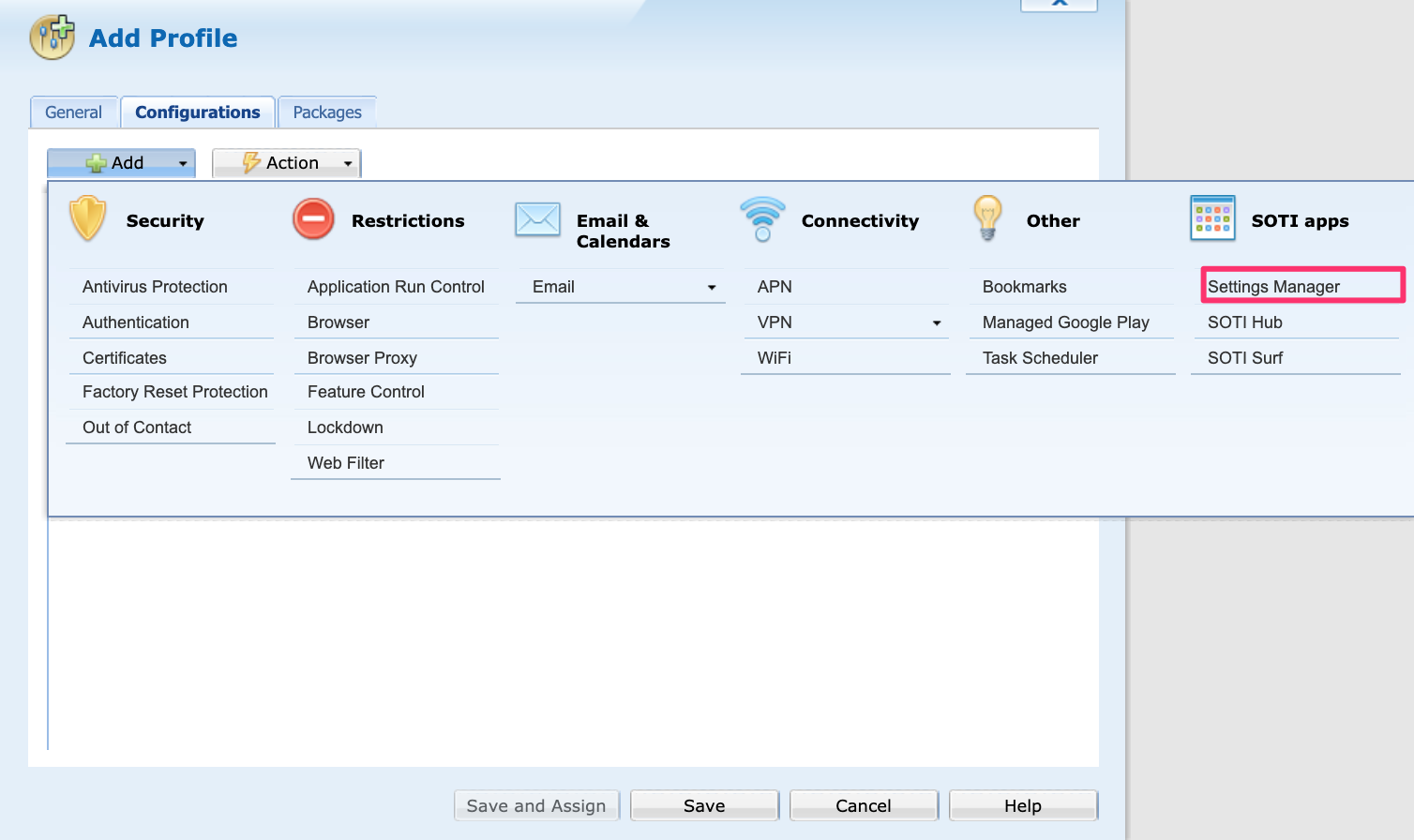Click the lightning bolt Action icon
Screen dimensions: 1414x840
click(251, 162)
